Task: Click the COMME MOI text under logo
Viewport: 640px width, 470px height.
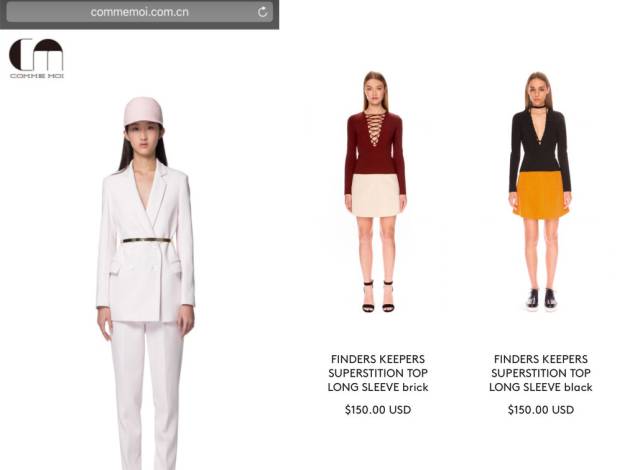Action: point(37,76)
